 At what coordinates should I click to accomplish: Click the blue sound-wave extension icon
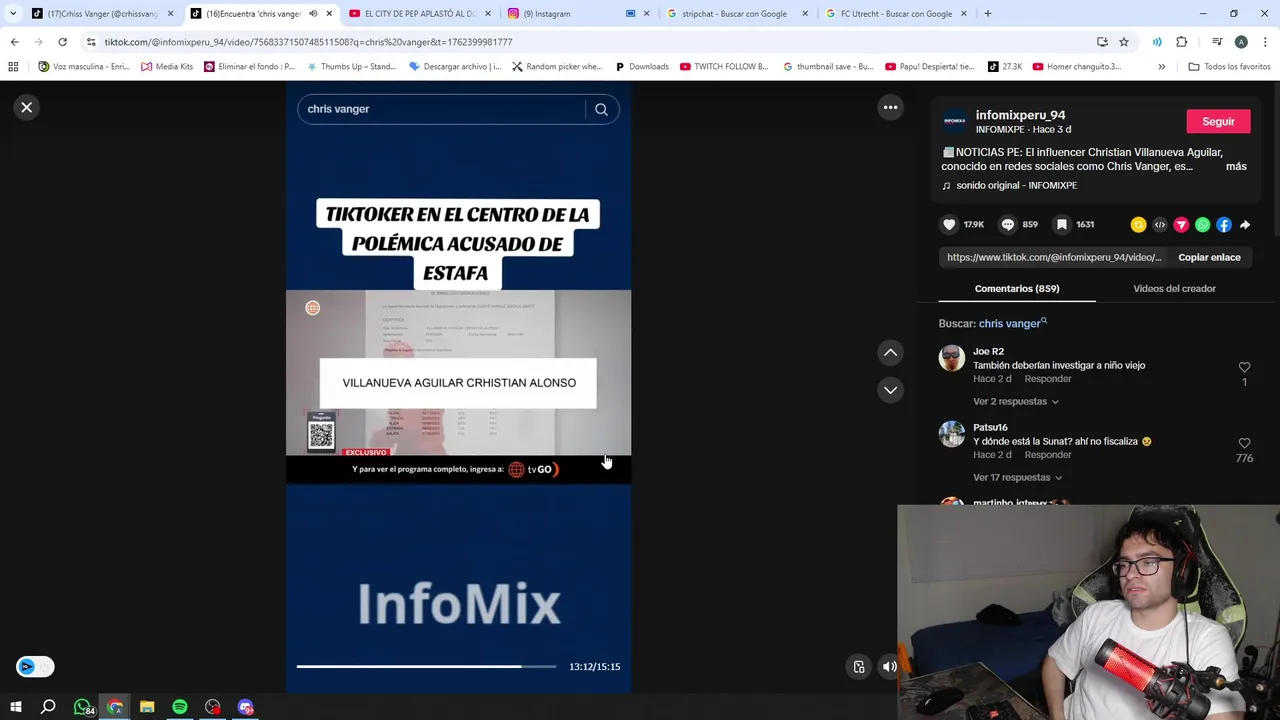(x=1157, y=42)
